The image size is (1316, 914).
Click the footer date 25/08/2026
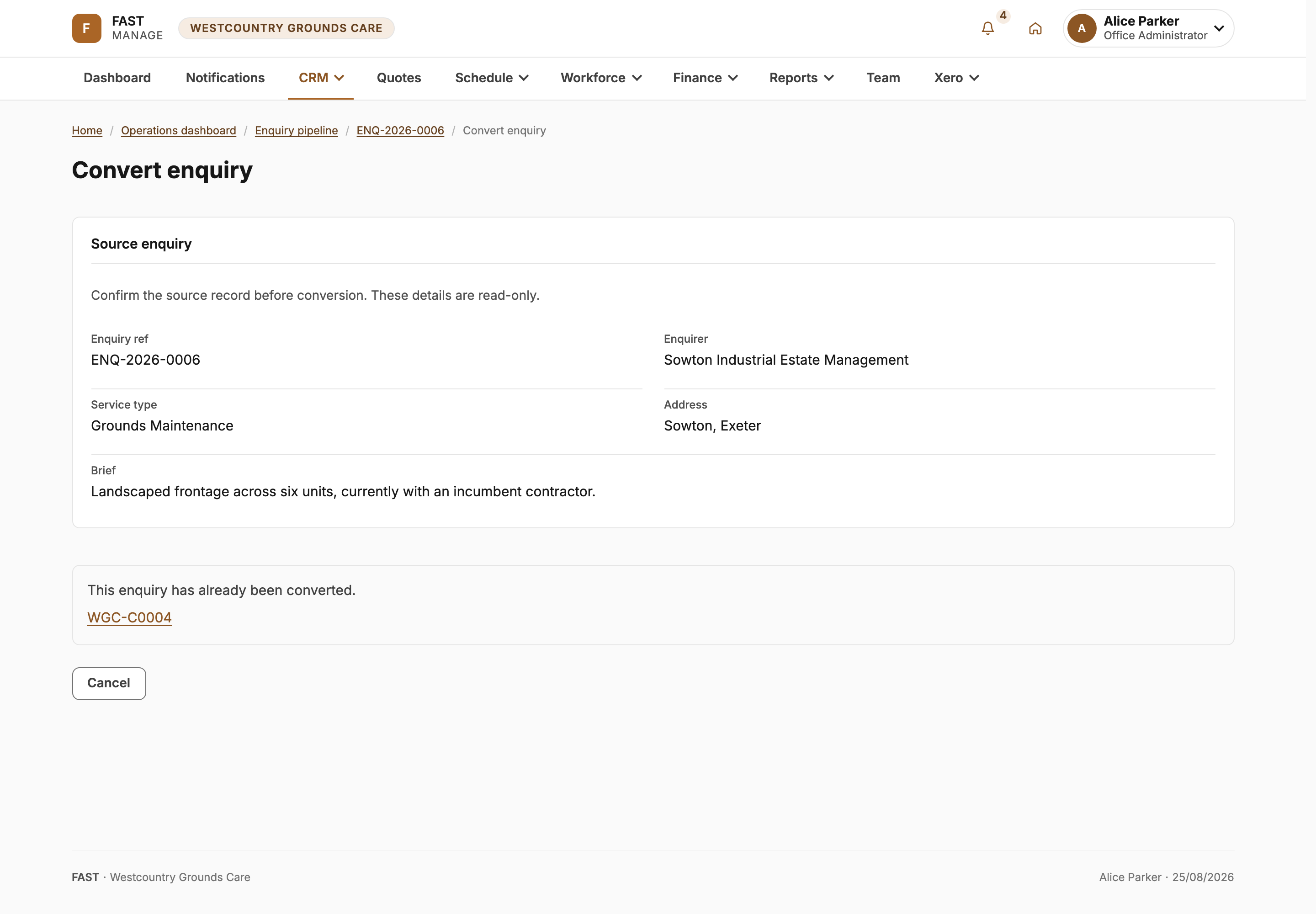click(1203, 877)
